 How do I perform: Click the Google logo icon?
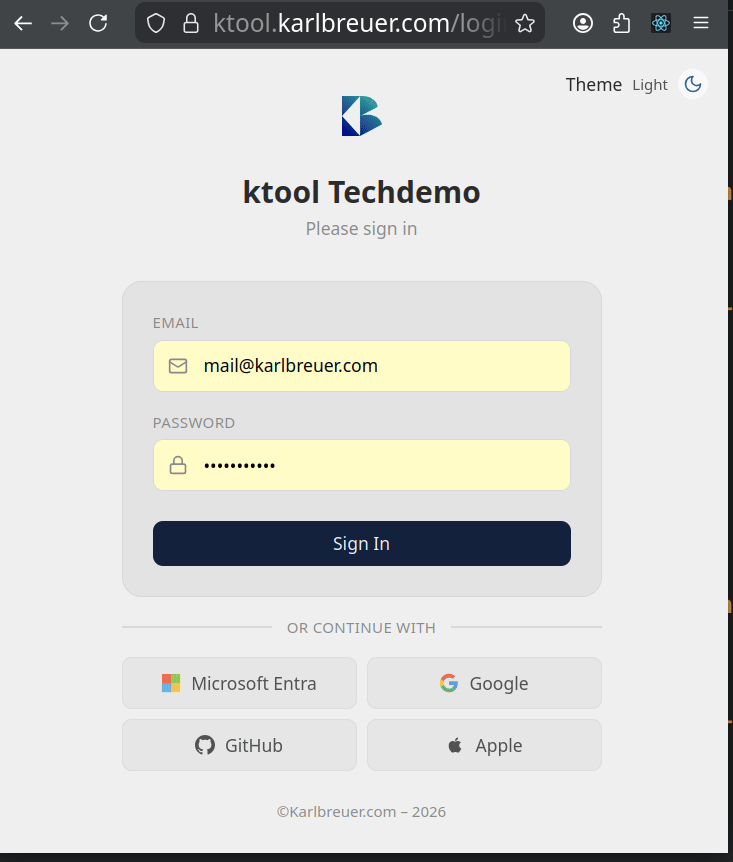(x=447, y=683)
